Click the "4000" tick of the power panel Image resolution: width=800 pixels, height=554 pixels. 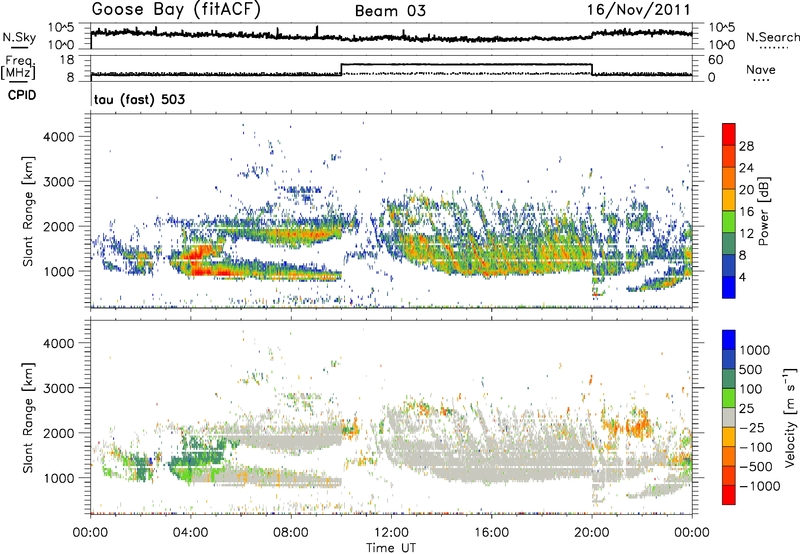click(59, 137)
